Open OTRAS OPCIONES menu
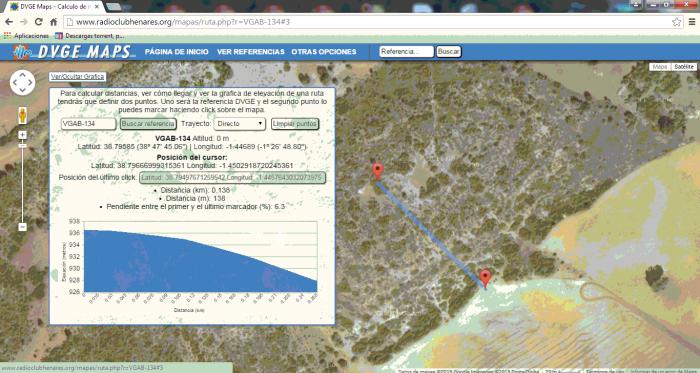 click(x=324, y=52)
